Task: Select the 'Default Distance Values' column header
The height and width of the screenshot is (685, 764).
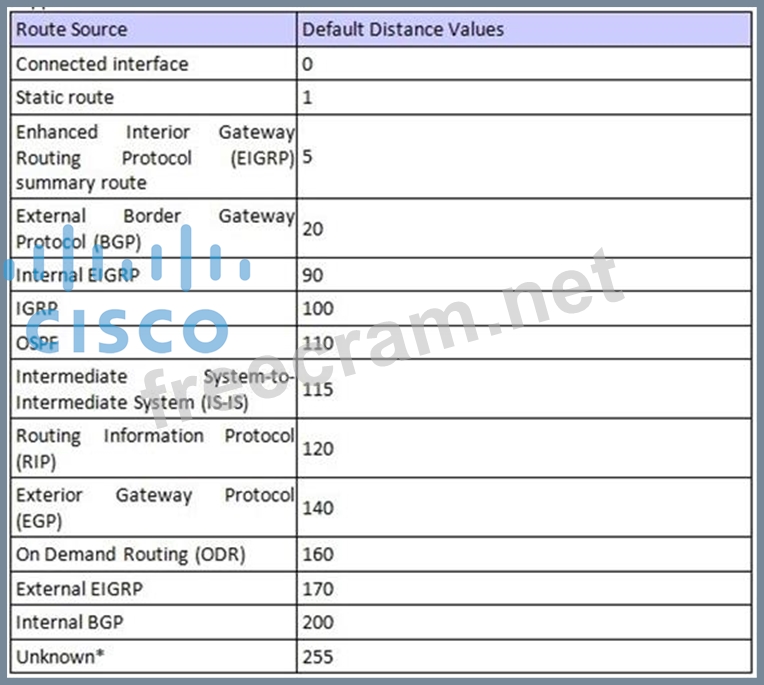Action: (x=403, y=29)
